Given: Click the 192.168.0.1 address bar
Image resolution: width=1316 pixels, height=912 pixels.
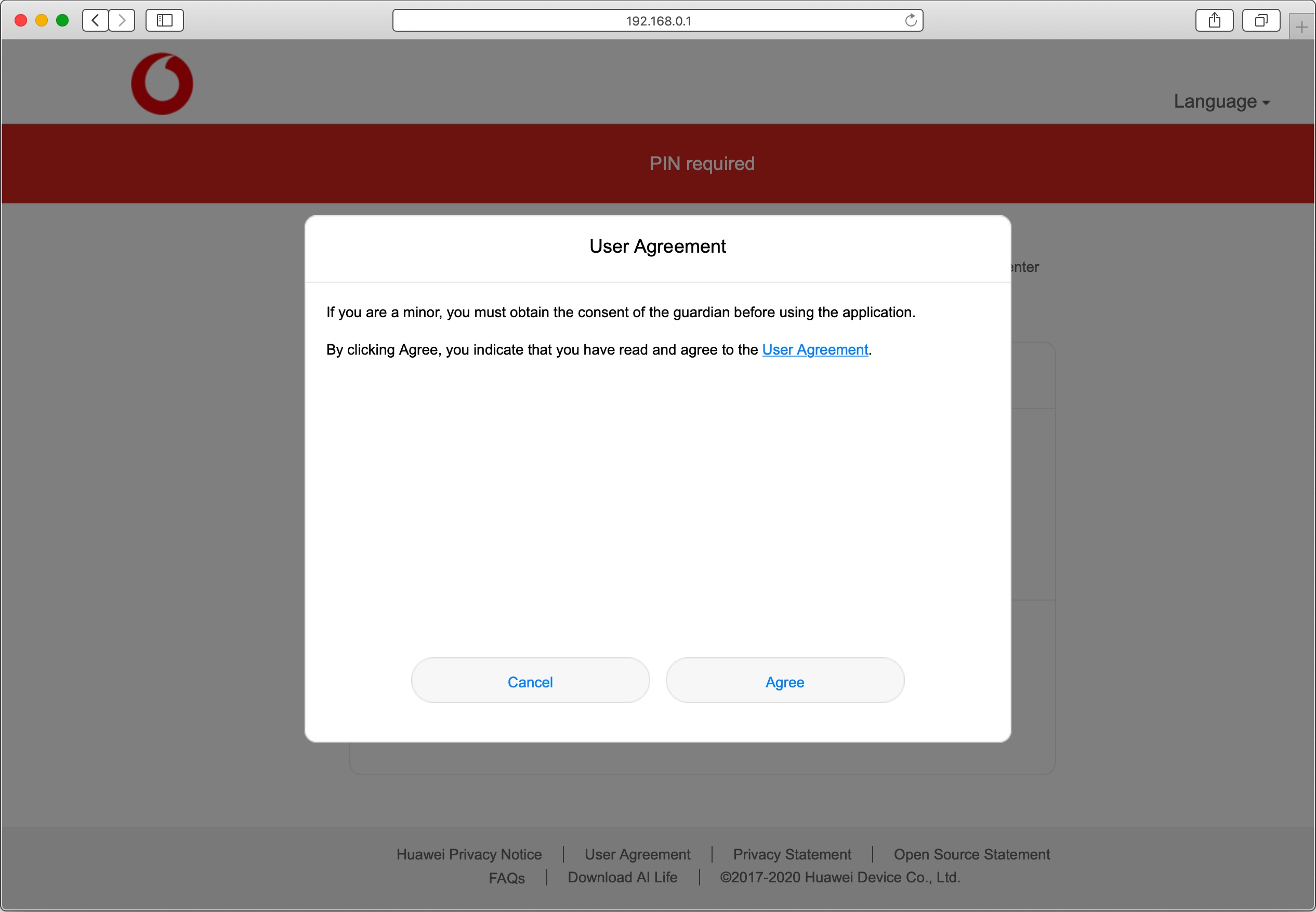Looking at the screenshot, I should (657, 21).
